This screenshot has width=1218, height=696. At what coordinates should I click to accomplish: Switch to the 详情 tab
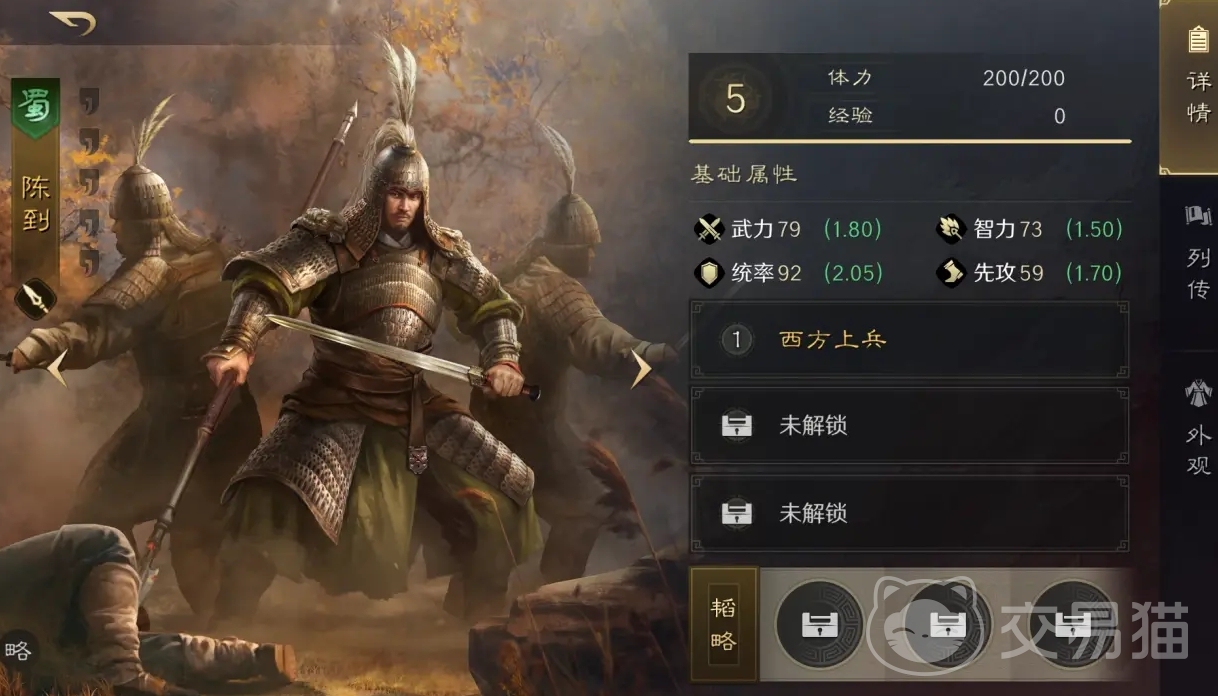[1196, 80]
